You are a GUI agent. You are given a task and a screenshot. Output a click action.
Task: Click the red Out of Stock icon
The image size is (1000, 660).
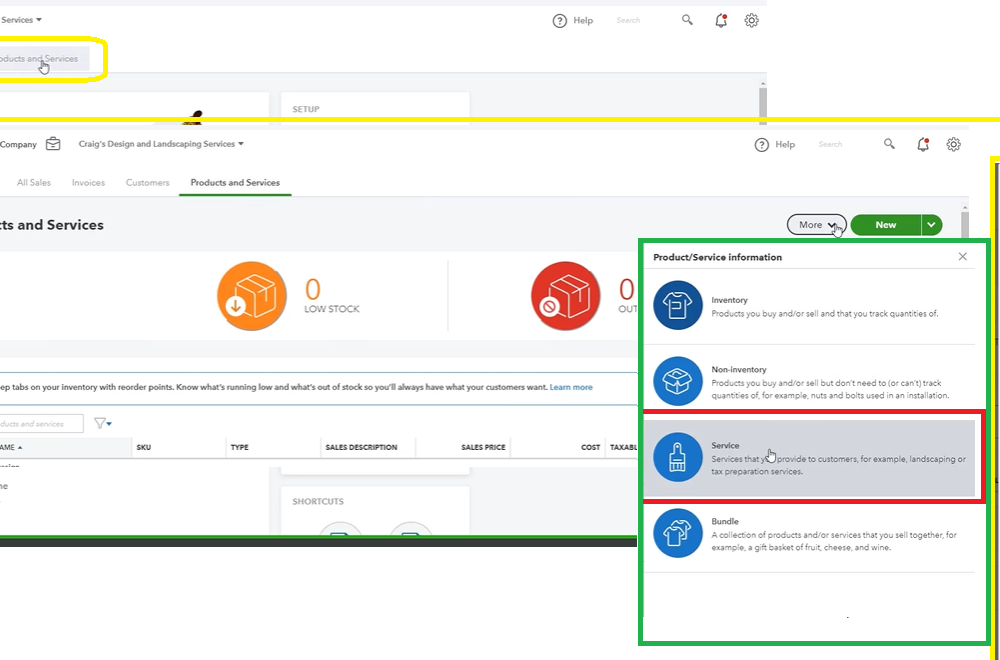click(566, 296)
